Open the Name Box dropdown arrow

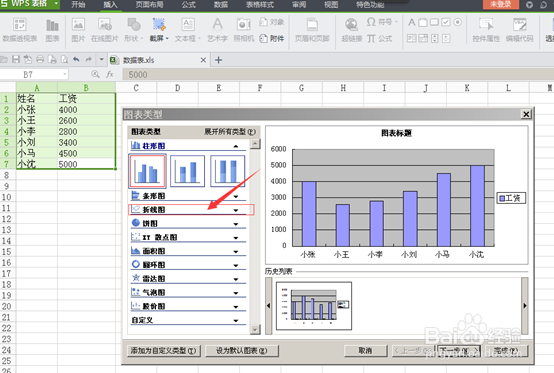click(65, 74)
